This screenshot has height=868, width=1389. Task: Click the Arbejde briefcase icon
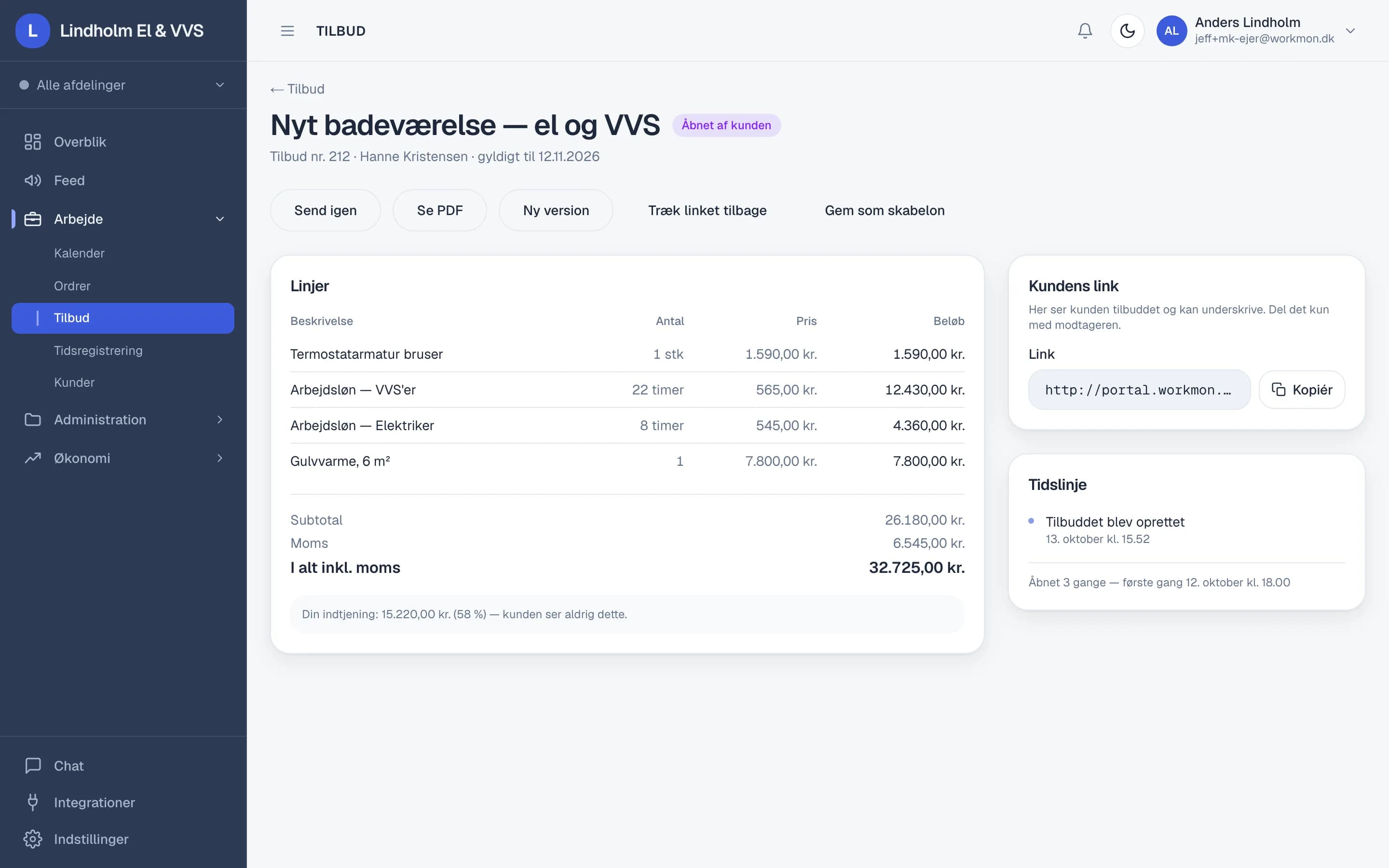click(x=33, y=219)
